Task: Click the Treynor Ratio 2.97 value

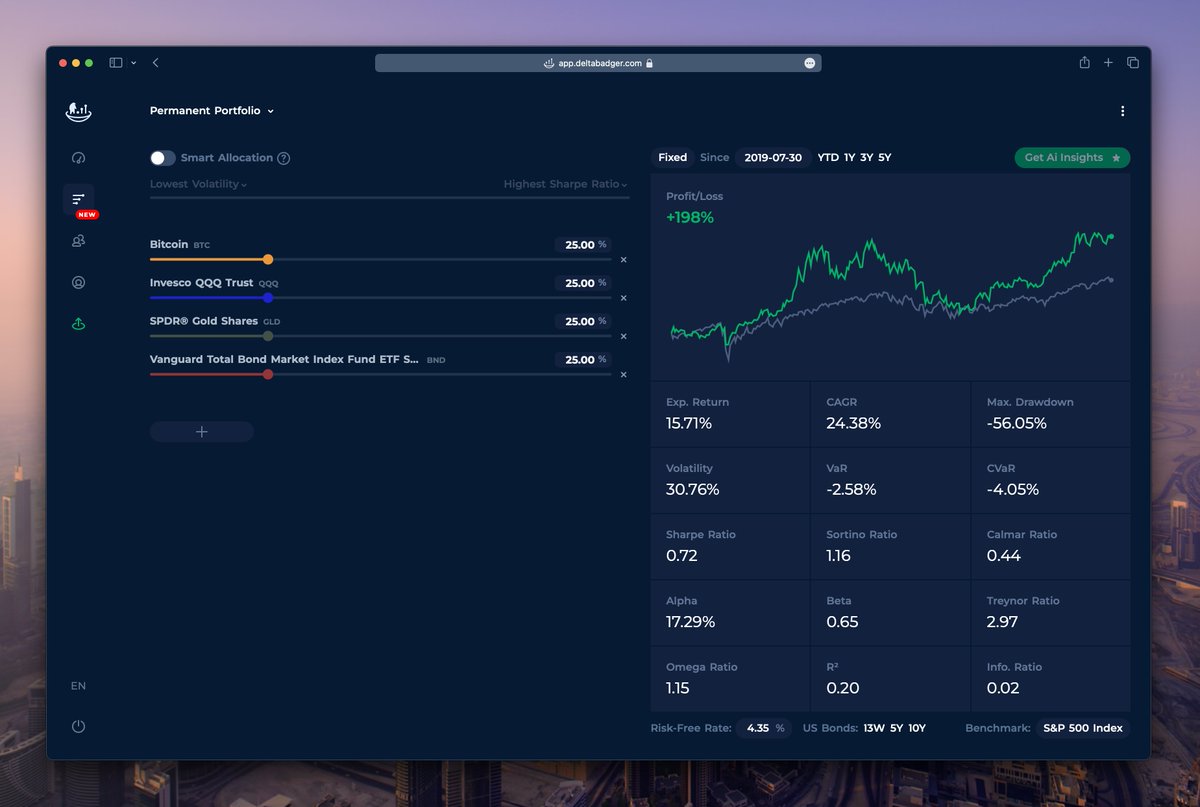Action: tap(1002, 622)
